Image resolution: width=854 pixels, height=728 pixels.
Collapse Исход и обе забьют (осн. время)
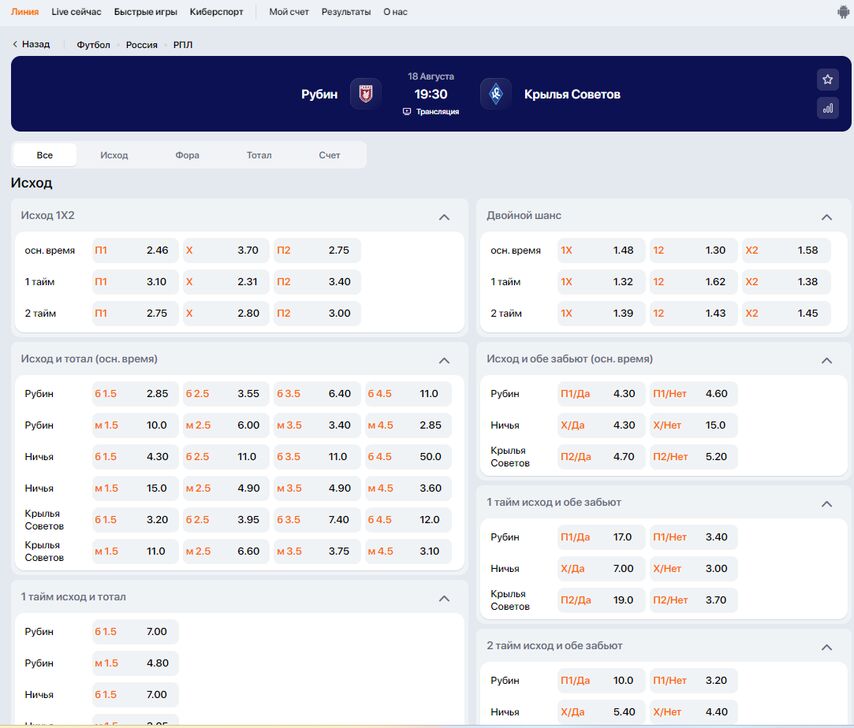tap(827, 360)
